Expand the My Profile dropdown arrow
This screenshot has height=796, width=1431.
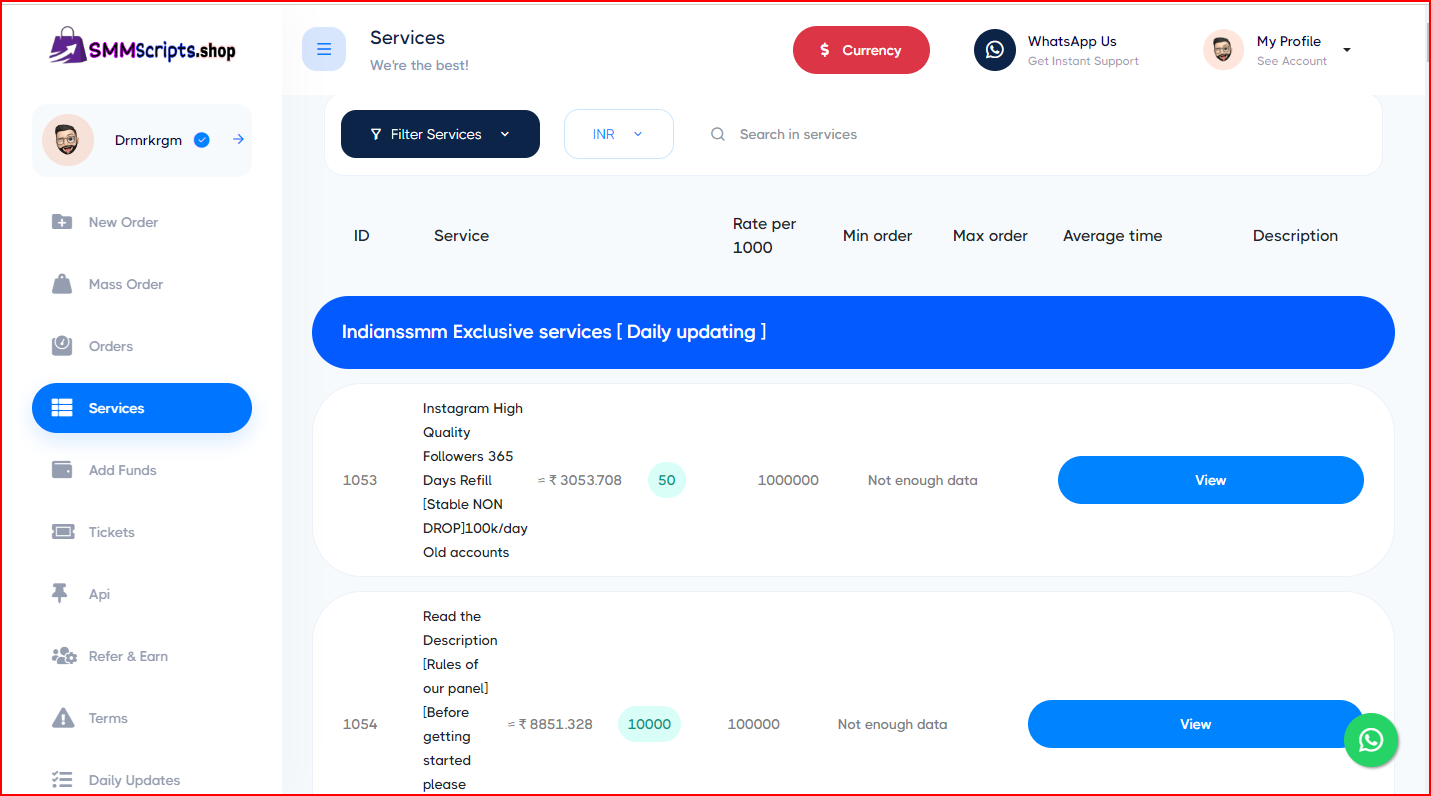point(1346,50)
